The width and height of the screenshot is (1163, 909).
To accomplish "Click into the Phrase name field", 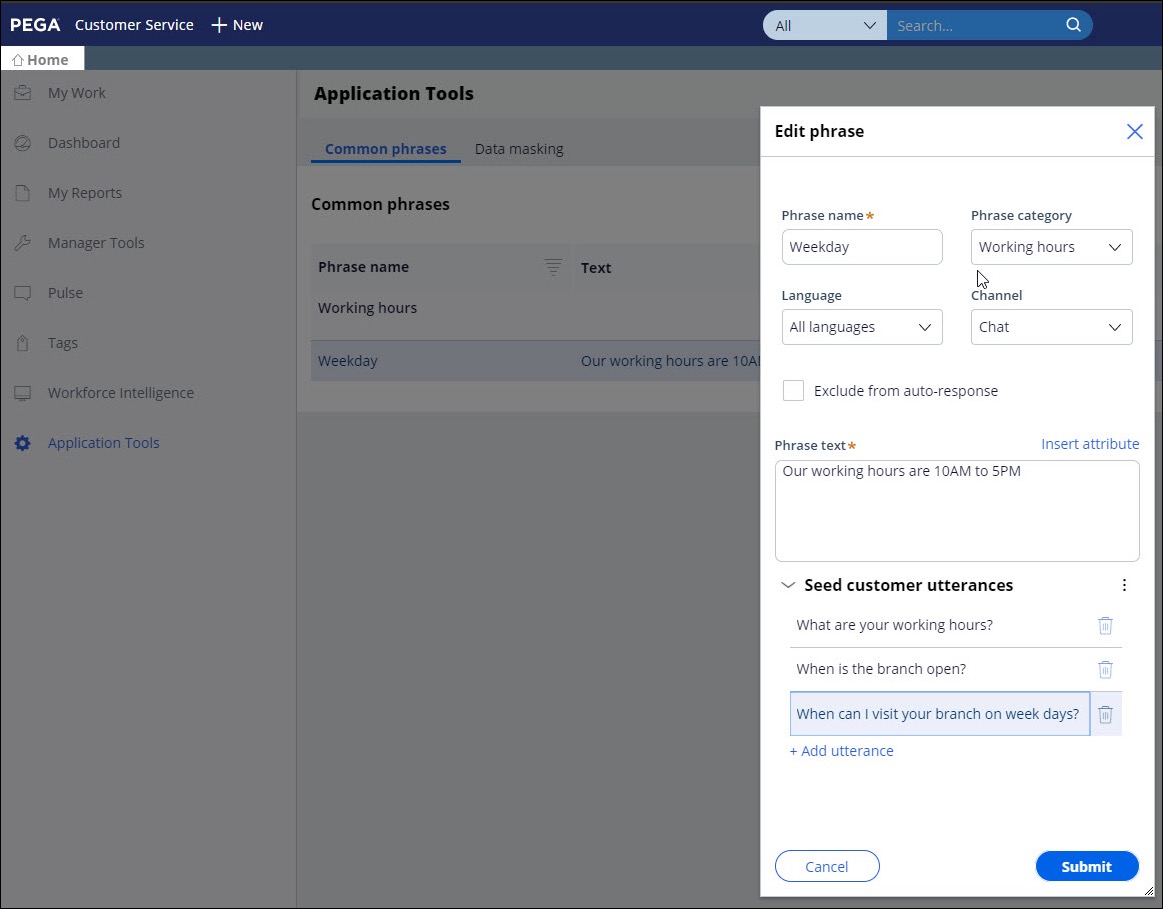I will [x=861, y=247].
